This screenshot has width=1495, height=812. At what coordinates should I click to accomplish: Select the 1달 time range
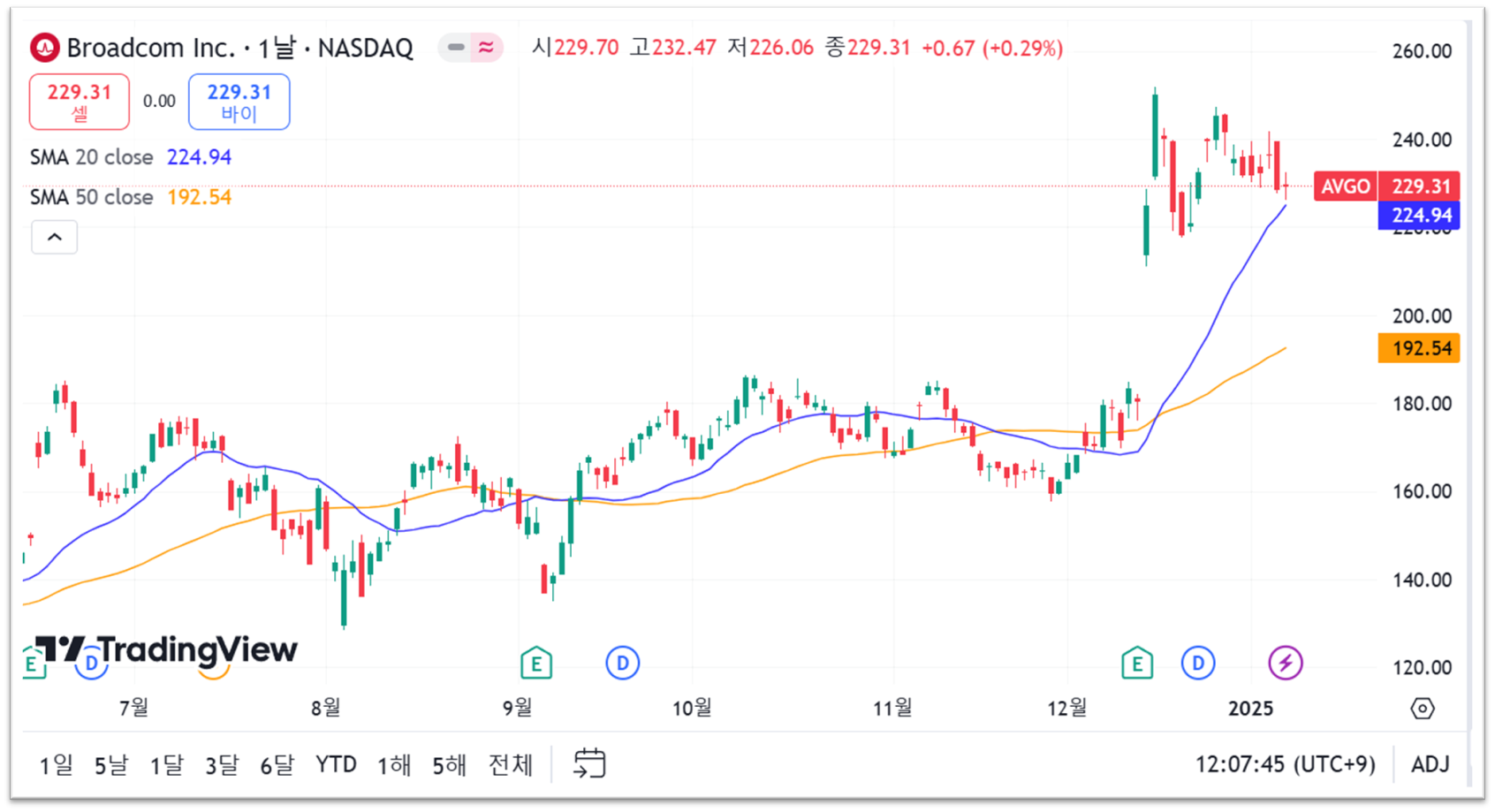pos(166,764)
